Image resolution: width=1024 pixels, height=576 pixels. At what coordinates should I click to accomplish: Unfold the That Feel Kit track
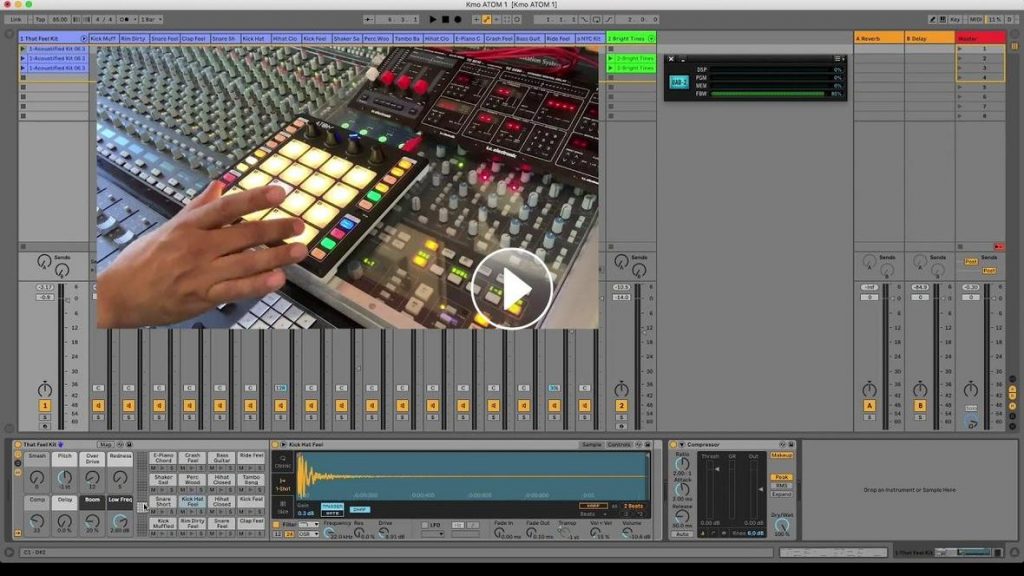[x=83, y=39]
